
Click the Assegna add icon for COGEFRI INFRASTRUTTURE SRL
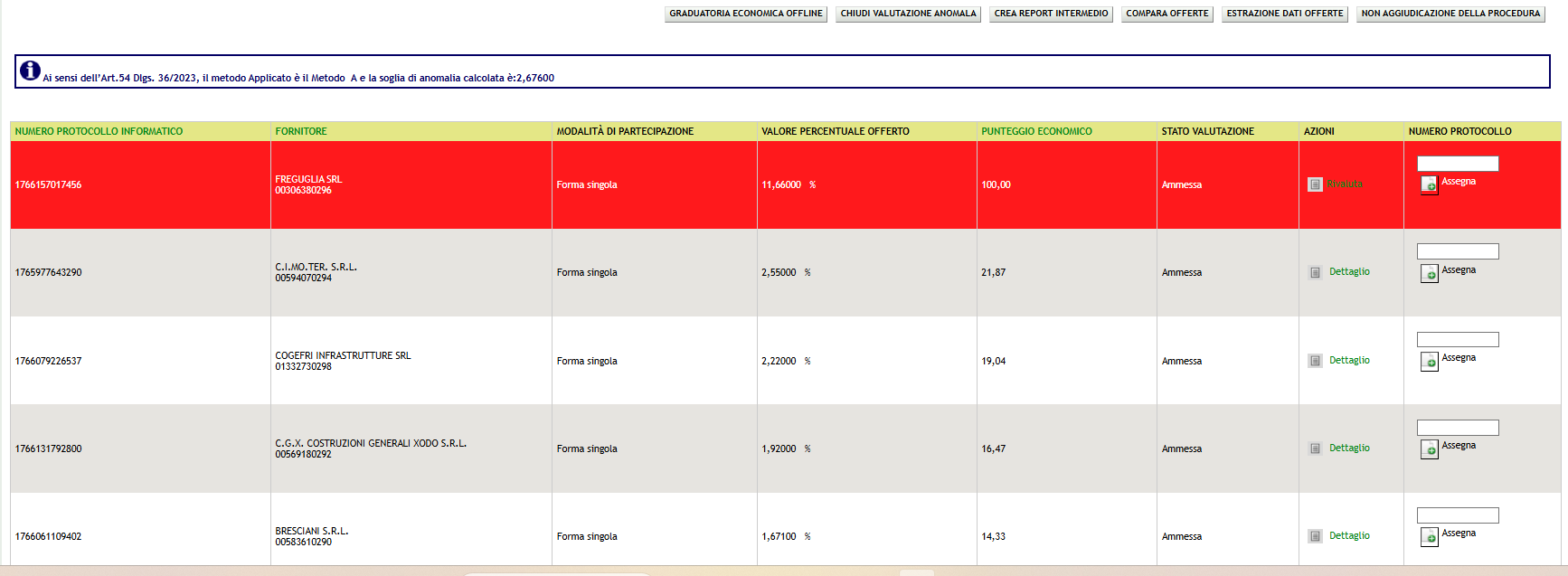point(1429,362)
